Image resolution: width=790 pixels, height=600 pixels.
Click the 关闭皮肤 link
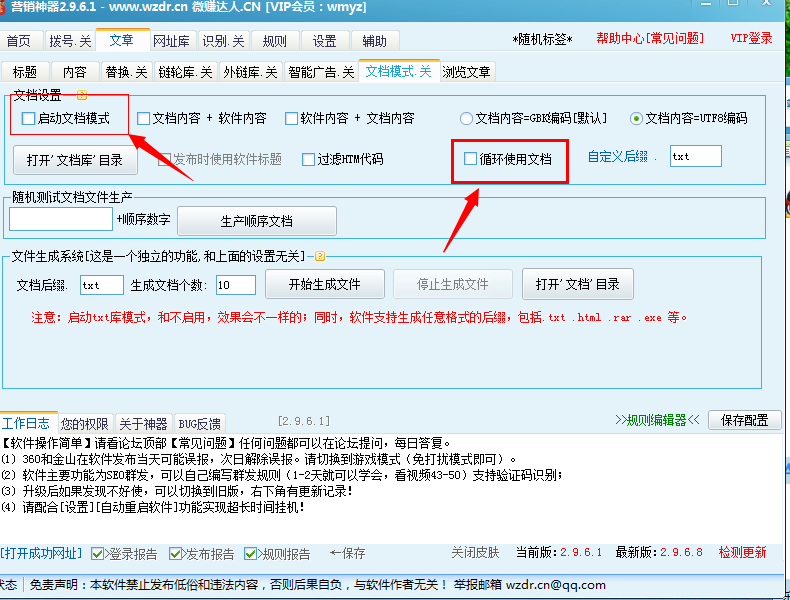pyautogui.click(x=475, y=553)
